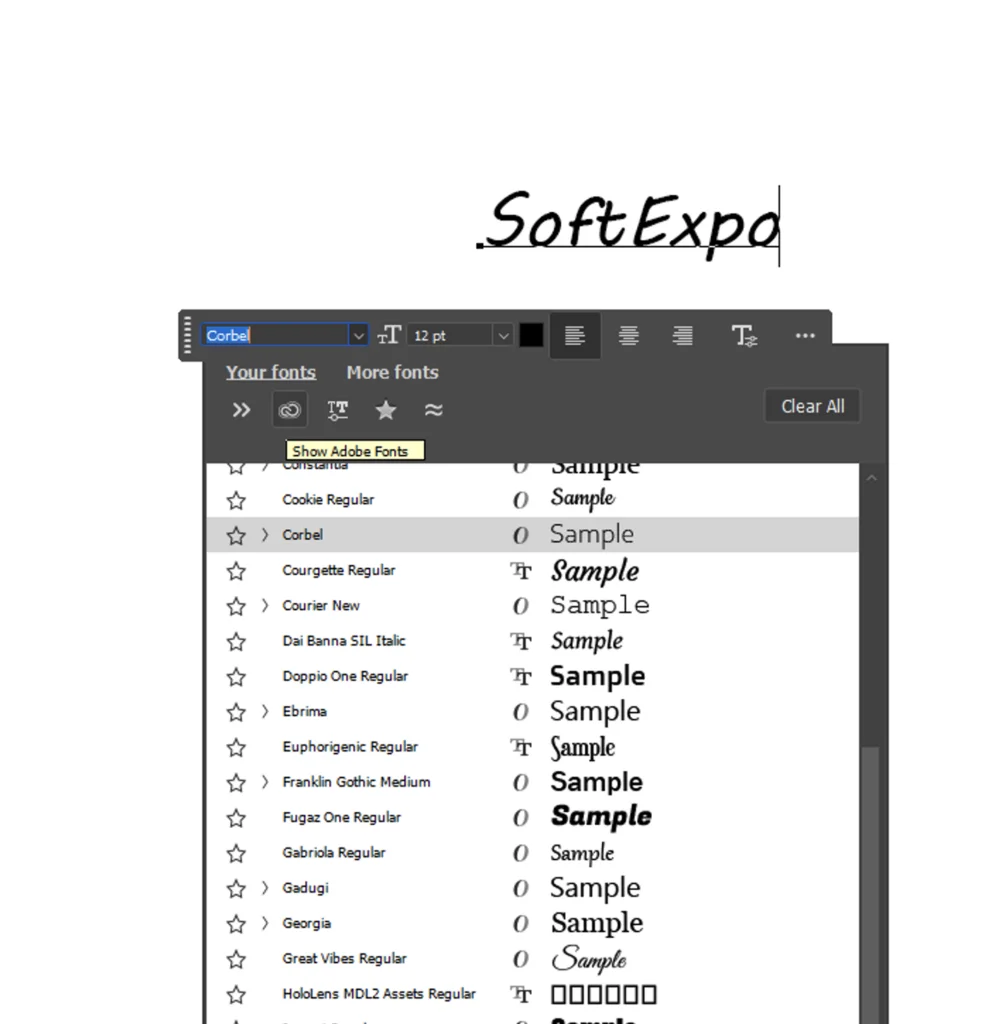
Task: Favorite Cookie Regular using its star
Action: pos(236,499)
